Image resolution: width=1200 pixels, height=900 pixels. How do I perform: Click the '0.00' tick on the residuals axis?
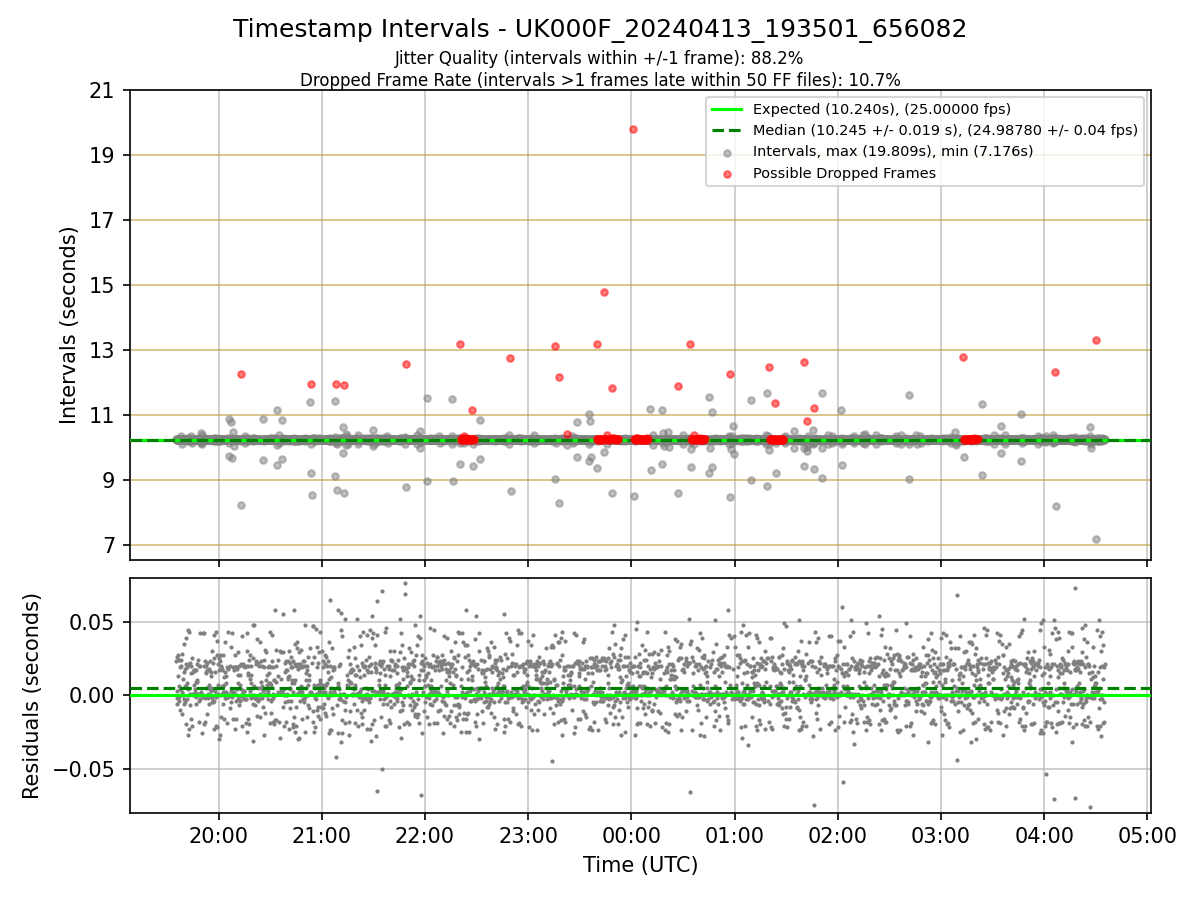coord(92,696)
